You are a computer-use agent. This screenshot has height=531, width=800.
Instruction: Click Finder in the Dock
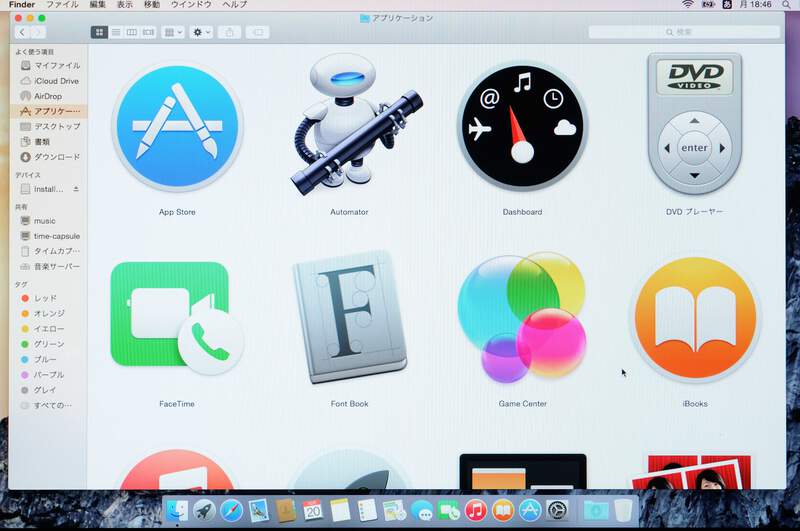pyautogui.click(x=177, y=510)
